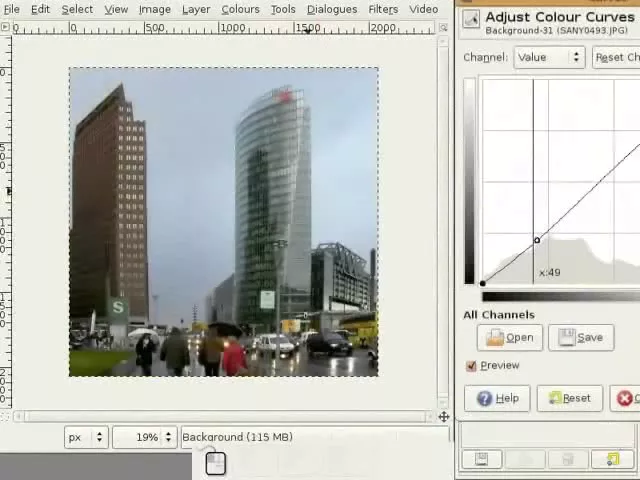640x480 pixels.
Task: Open the Layer menu
Action: tap(196, 9)
